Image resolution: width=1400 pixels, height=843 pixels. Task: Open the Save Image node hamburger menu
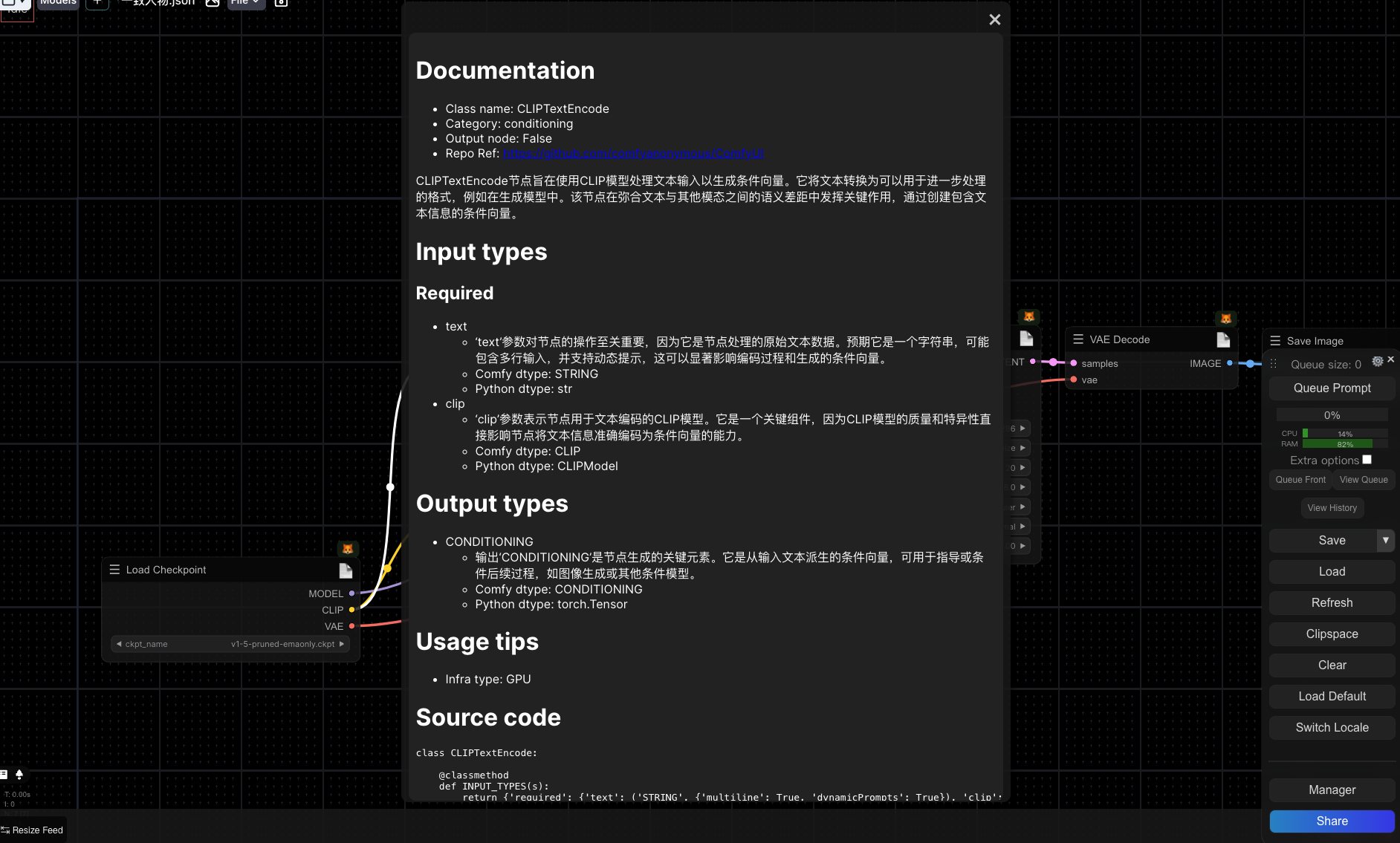point(1275,341)
